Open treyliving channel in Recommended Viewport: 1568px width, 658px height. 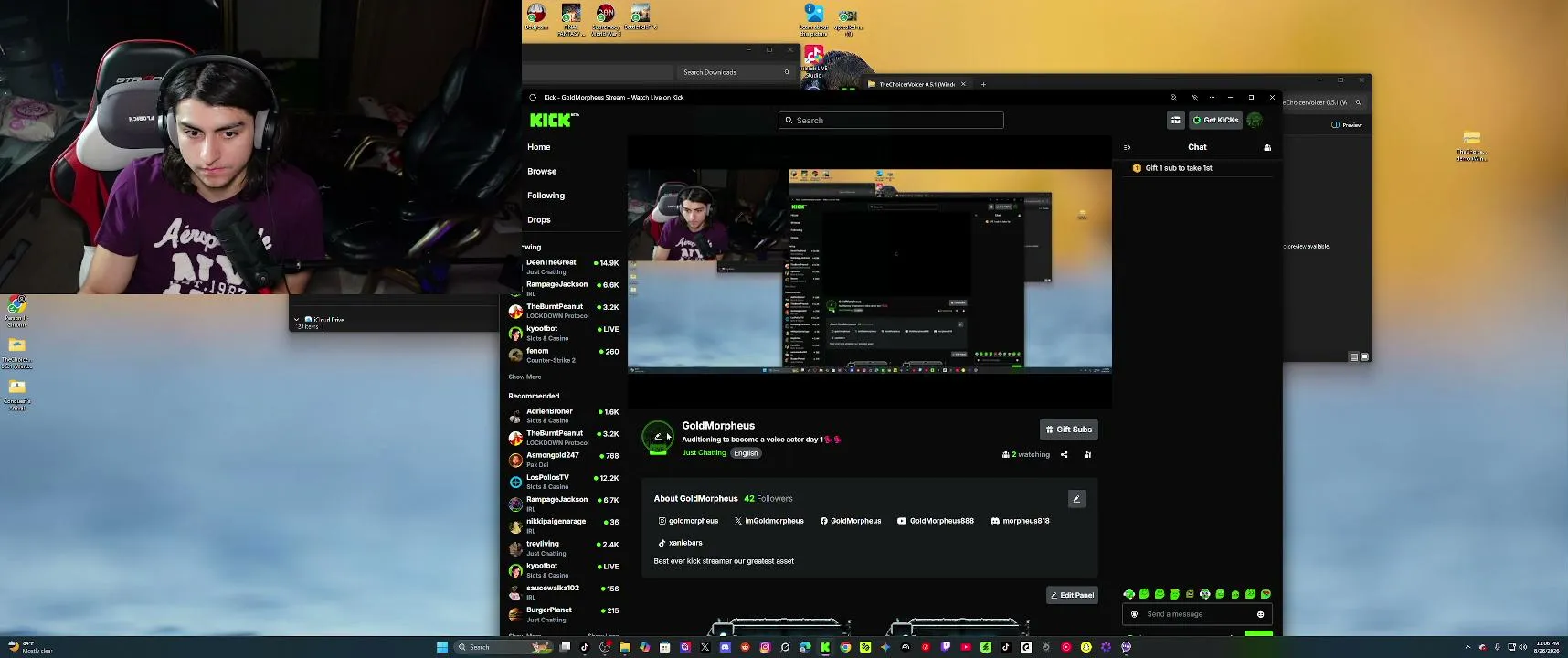pyautogui.click(x=564, y=548)
